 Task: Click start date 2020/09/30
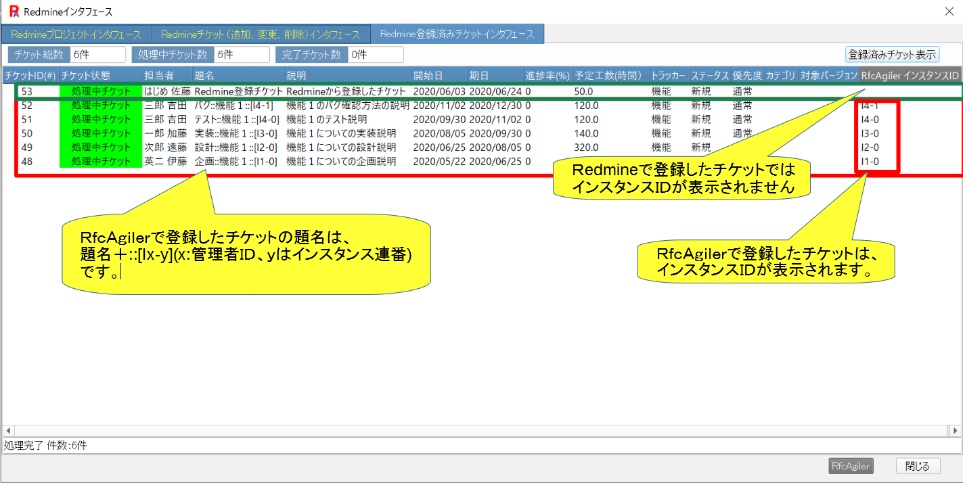click(439, 119)
